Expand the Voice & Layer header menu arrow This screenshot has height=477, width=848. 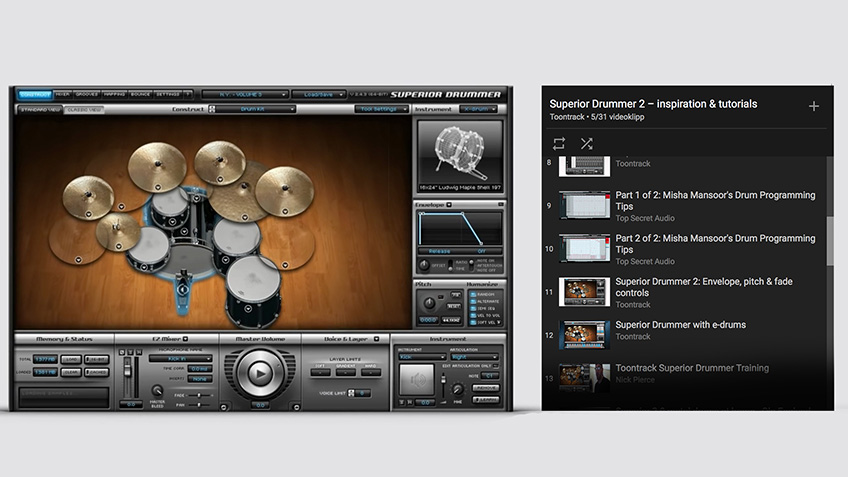pos(376,339)
